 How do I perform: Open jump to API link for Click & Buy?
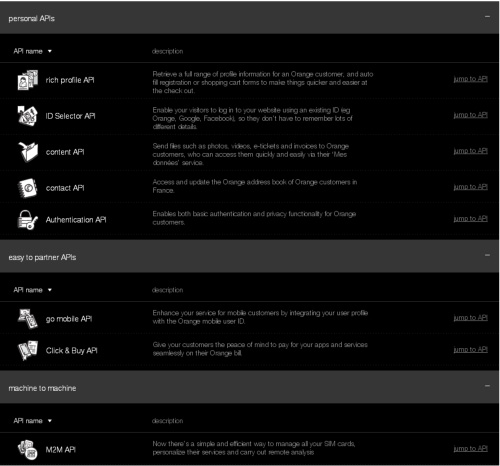(x=470, y=350)
